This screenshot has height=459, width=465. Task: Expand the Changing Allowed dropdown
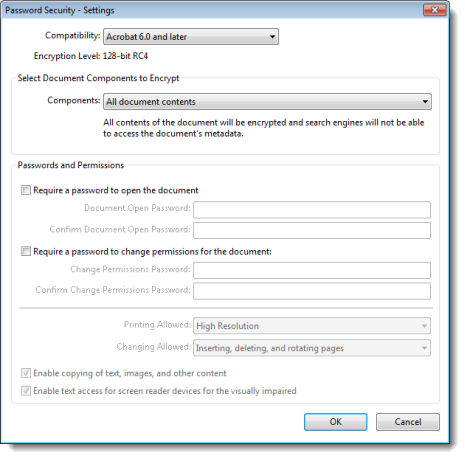click(x=312, y=348)
